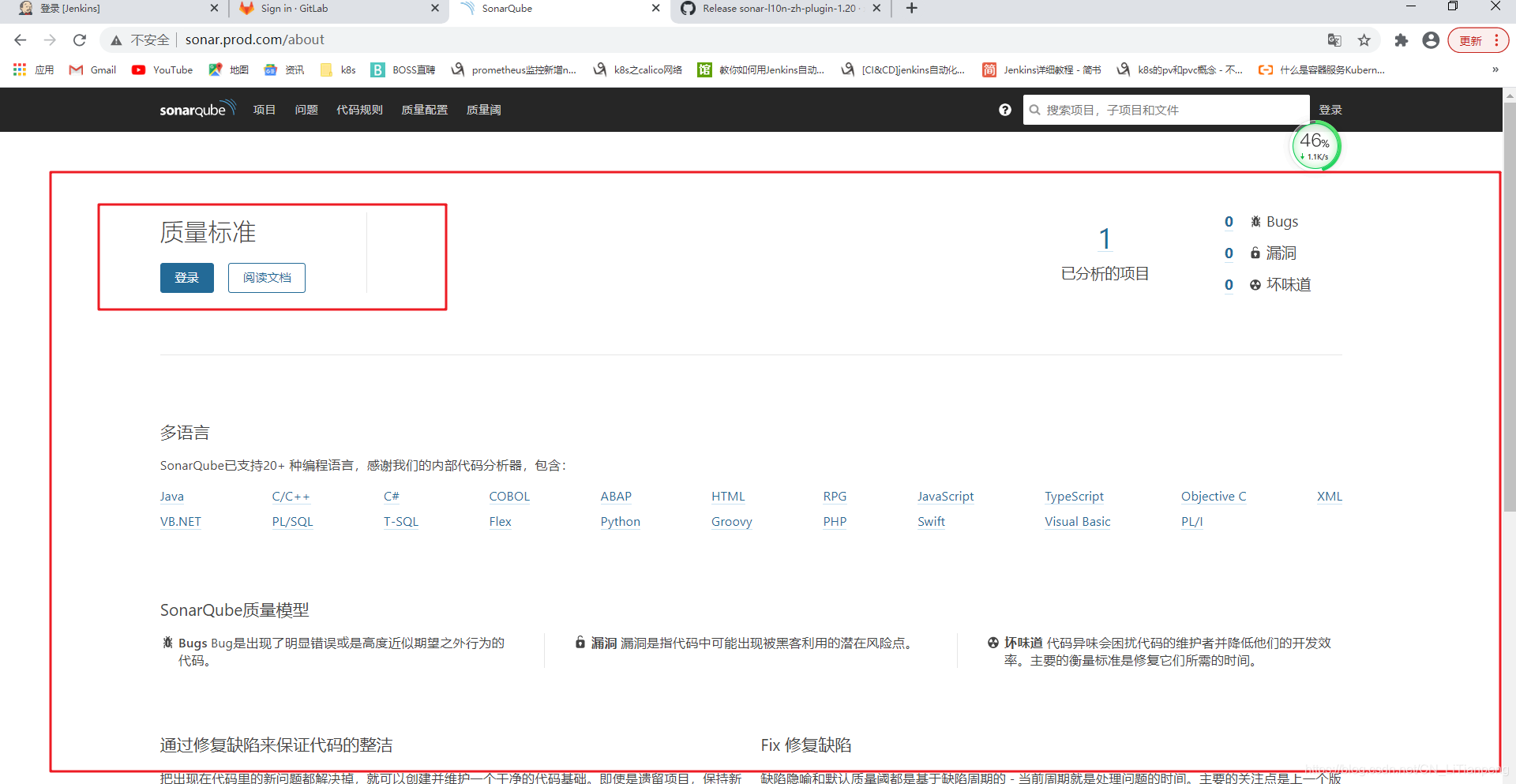Image resolution: width=1516 pixels, height=784 pixels.
Task: Open the Chrome three-dot menu
Action: [1497, 40]
